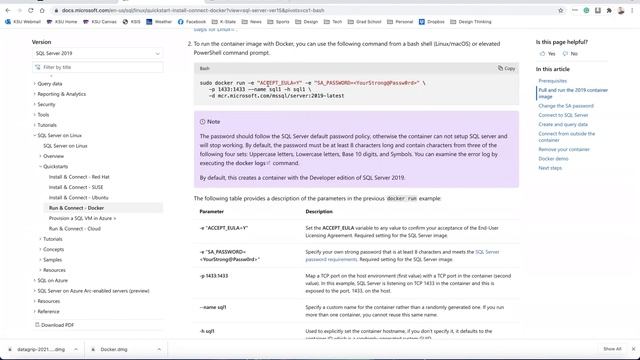Jump to Connect to SQL Server
The width and height of the screenshot is (640, 360).
pos(563,115)
